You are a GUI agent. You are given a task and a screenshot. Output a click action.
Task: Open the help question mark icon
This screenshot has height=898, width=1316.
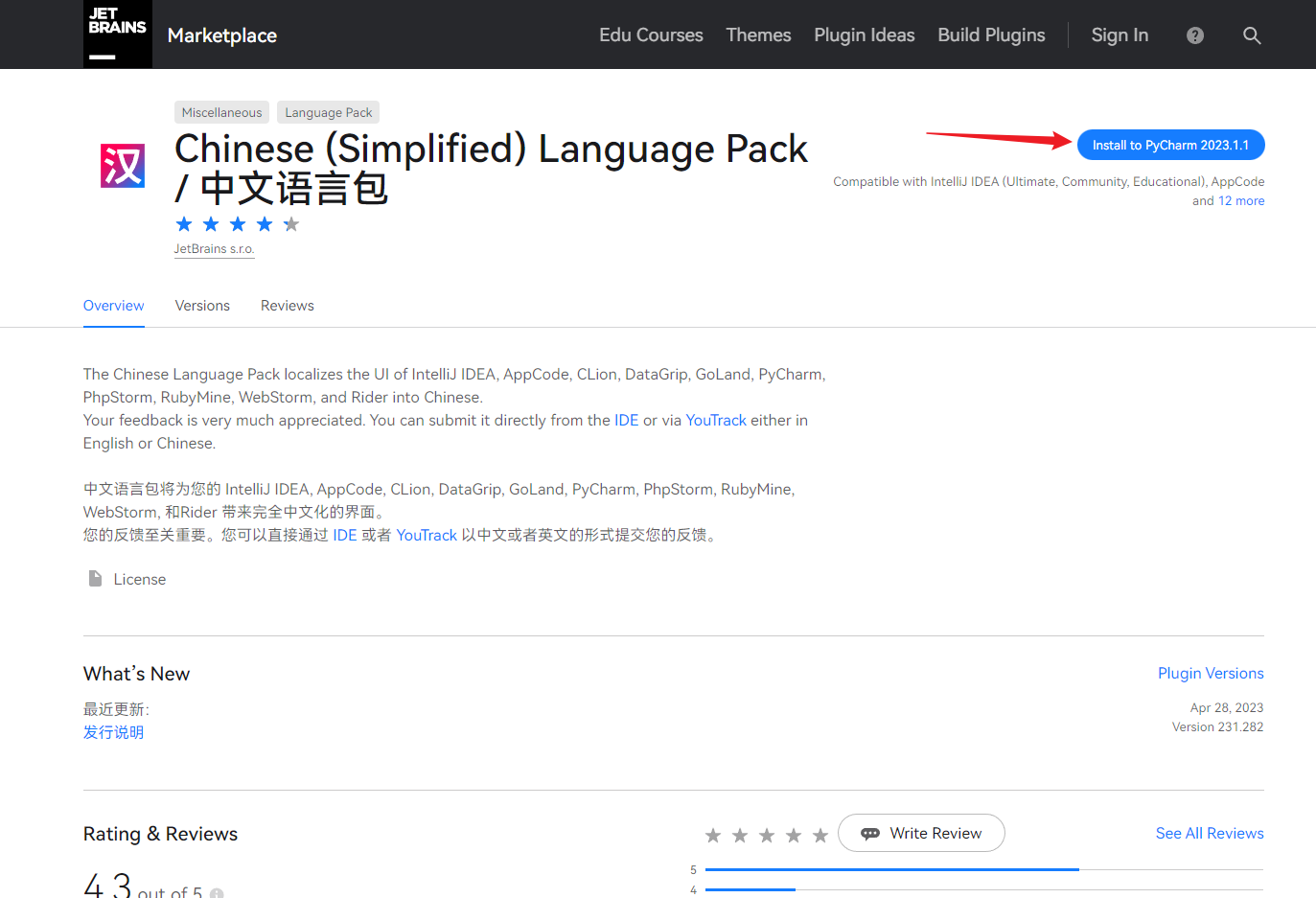(x=1195, y=35)
